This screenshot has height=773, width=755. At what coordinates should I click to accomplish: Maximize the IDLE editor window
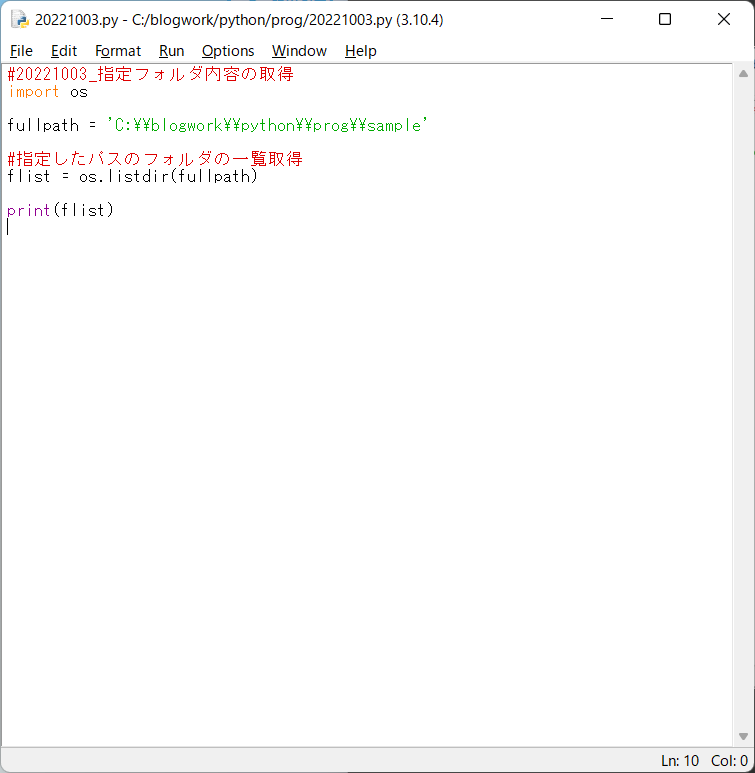point(665,19)
